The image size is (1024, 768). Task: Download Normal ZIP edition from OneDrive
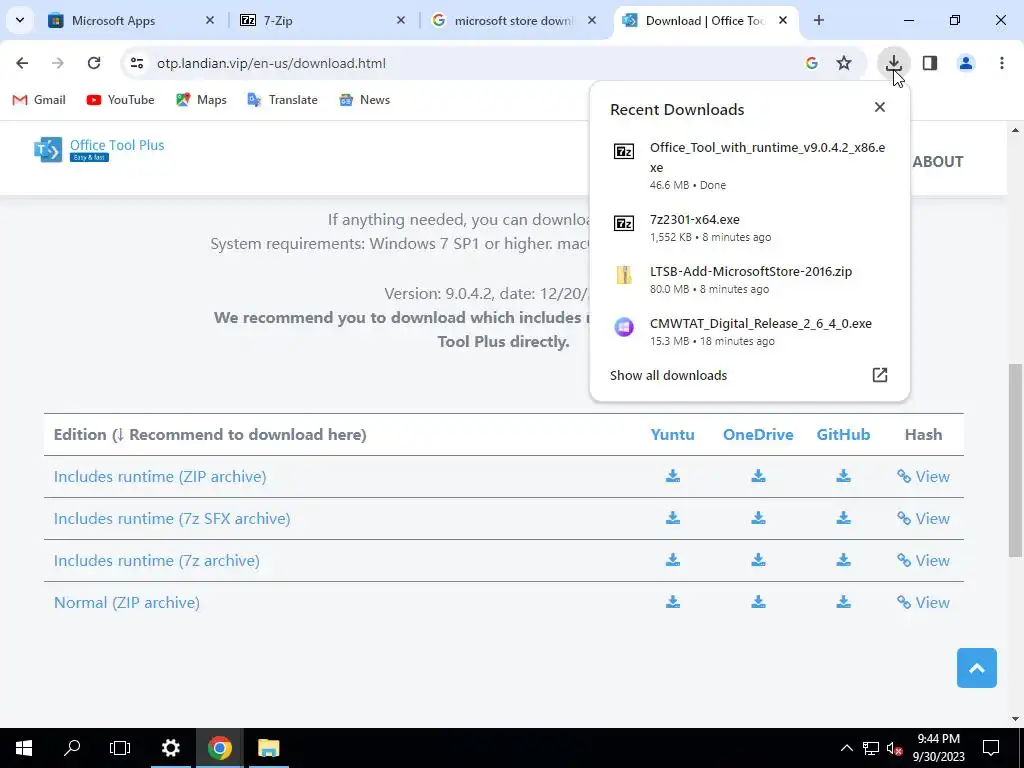pyautogui.click(x=758, y=602)
